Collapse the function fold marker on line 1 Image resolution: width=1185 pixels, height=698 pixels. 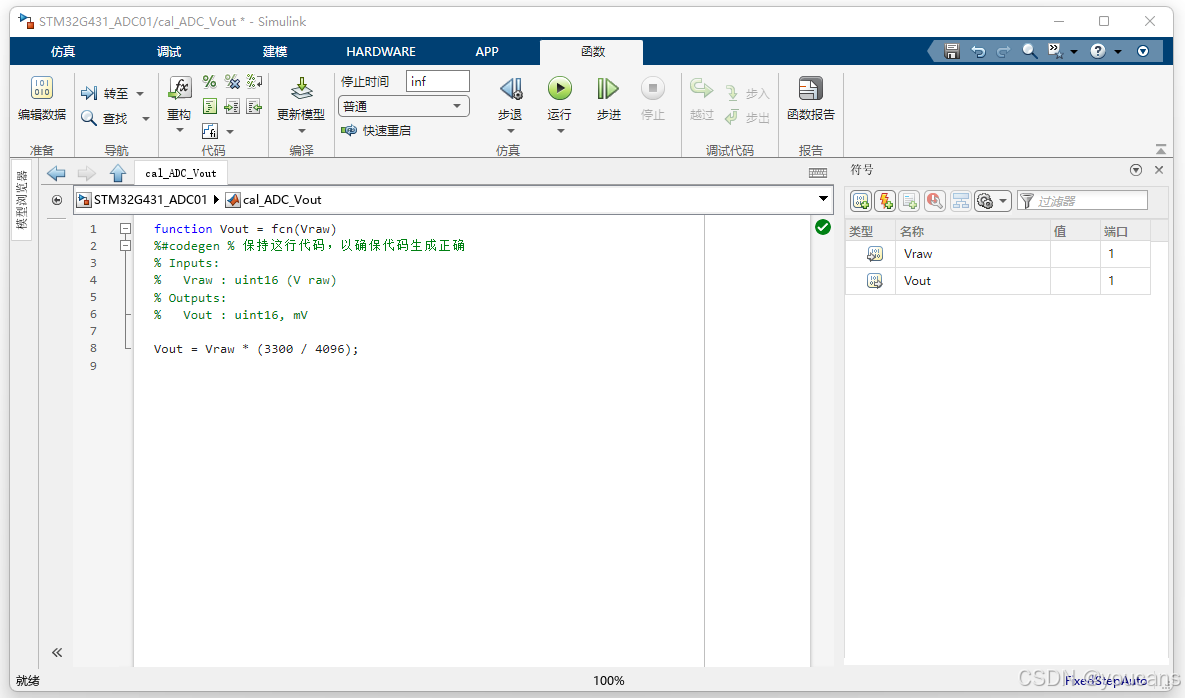125,228
